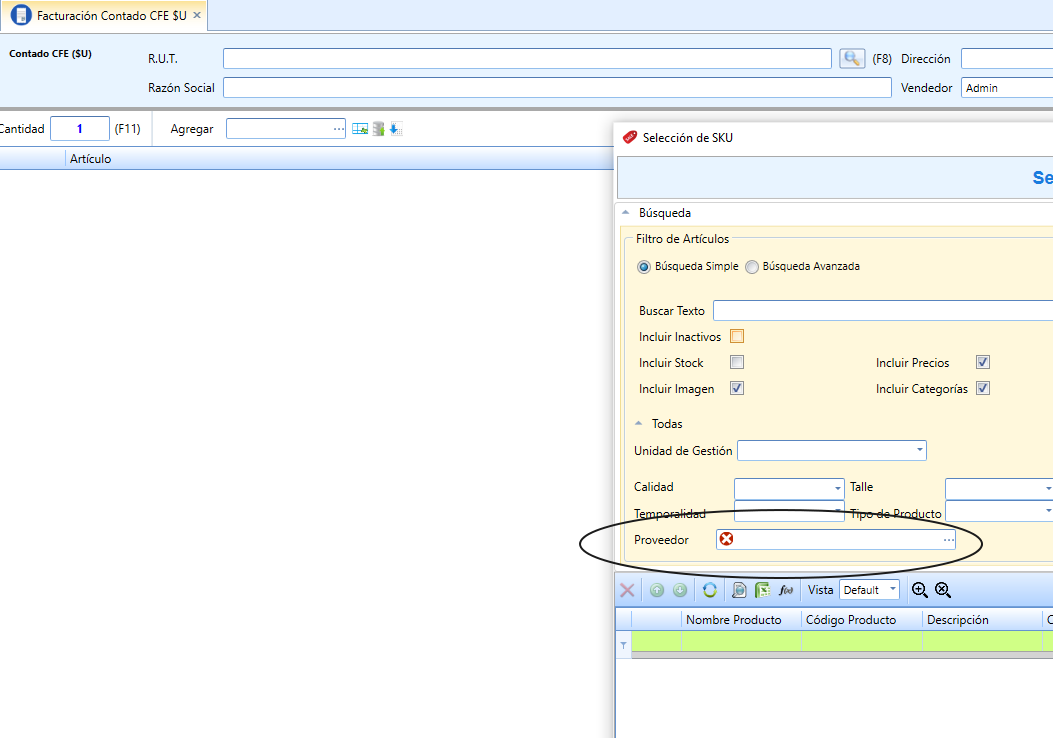Clear Proveedor with the red X icon
Image resolution: width=1053 pixels, height=738 pixels.
(727, 539)
